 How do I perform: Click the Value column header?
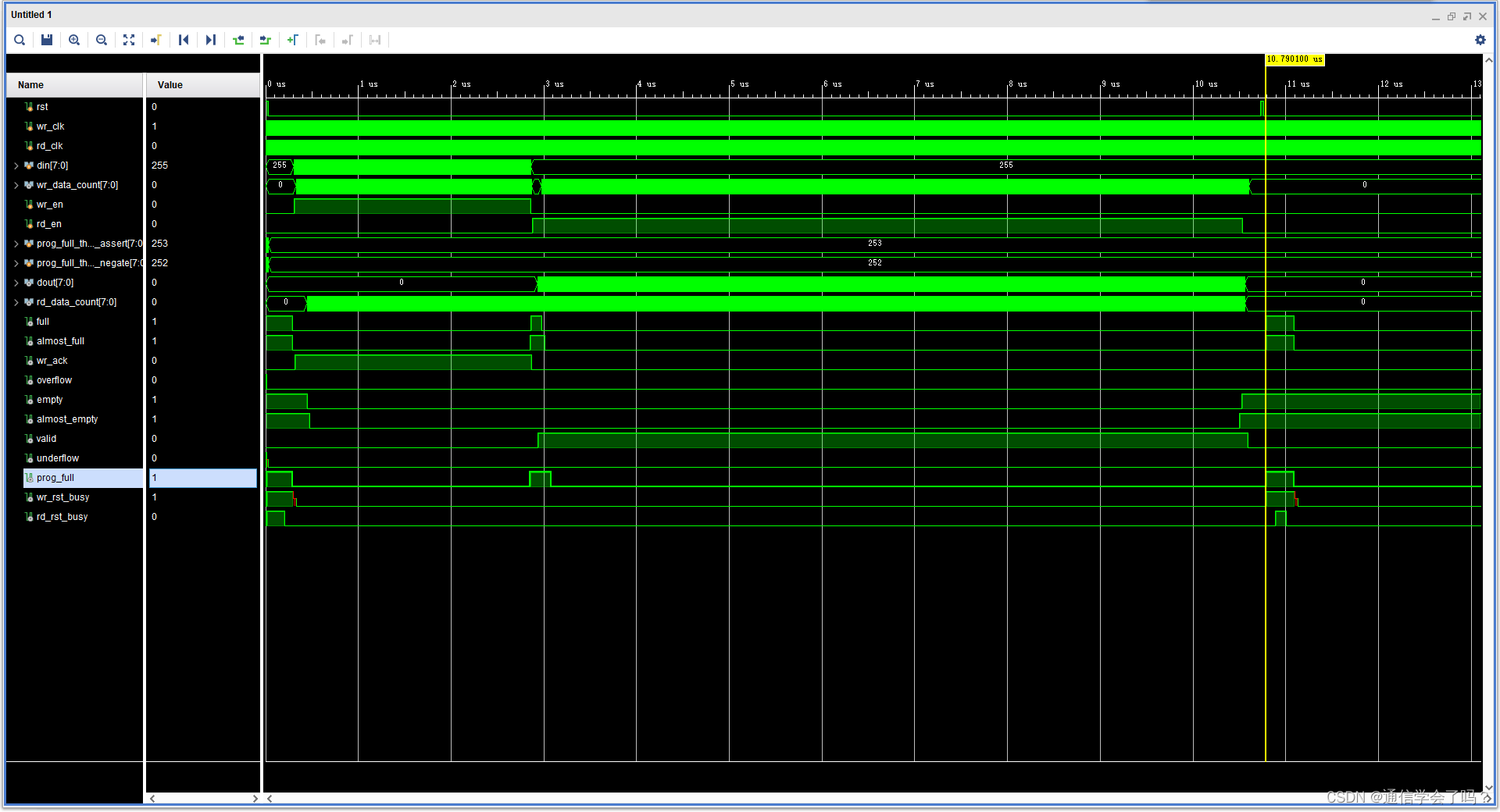pyautogui.click(x=203, y=85)
